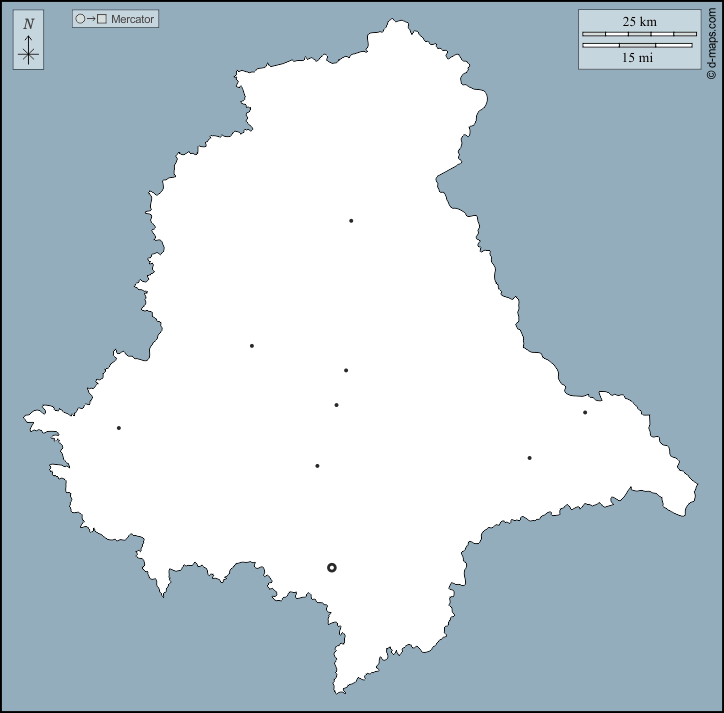
Task: Select the ring-shaped capital city marker
Action: coord(332,567)
